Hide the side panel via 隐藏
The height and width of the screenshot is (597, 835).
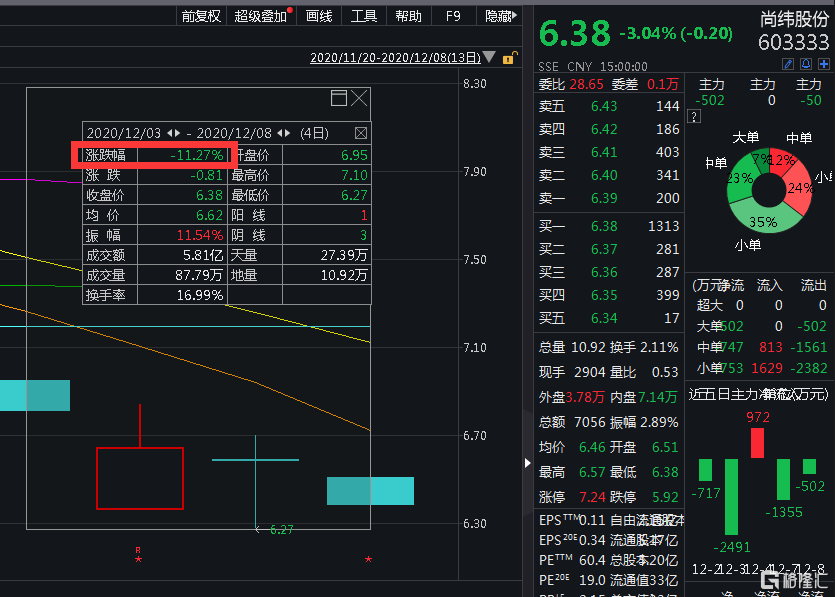click(x=501, y=16)
